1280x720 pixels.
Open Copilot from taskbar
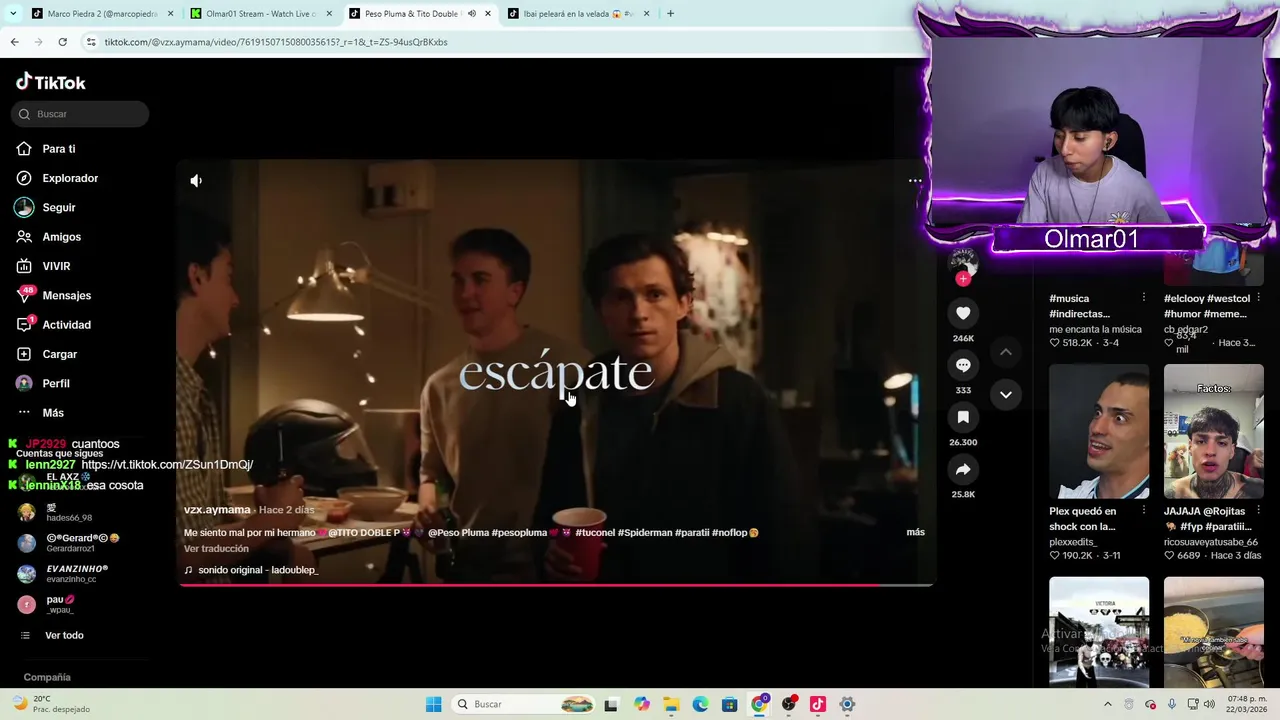pos(641,704)
